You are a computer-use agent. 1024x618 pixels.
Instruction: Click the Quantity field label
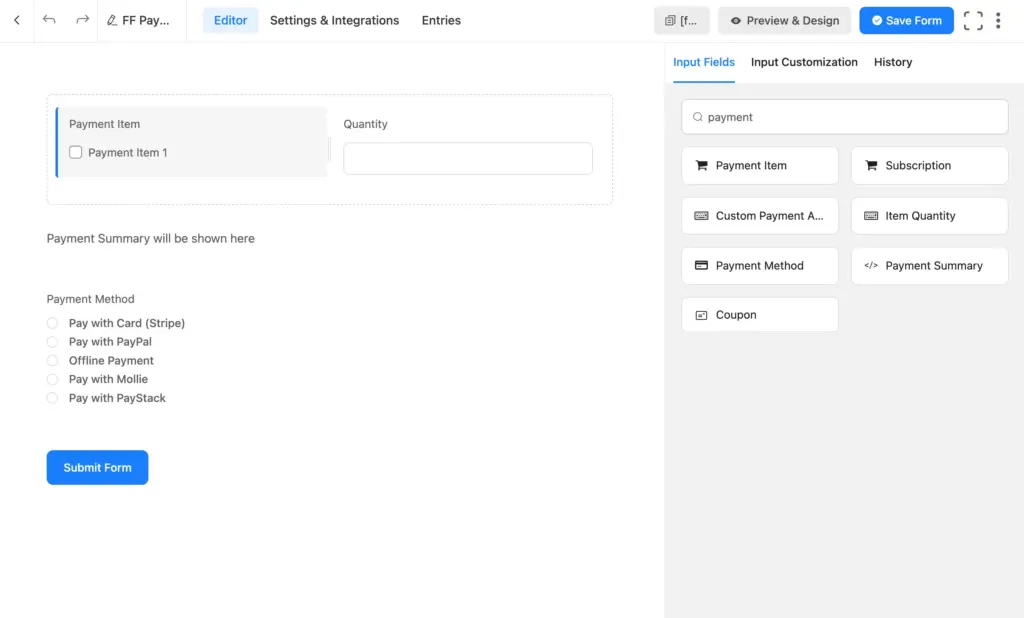coord(365,124)
